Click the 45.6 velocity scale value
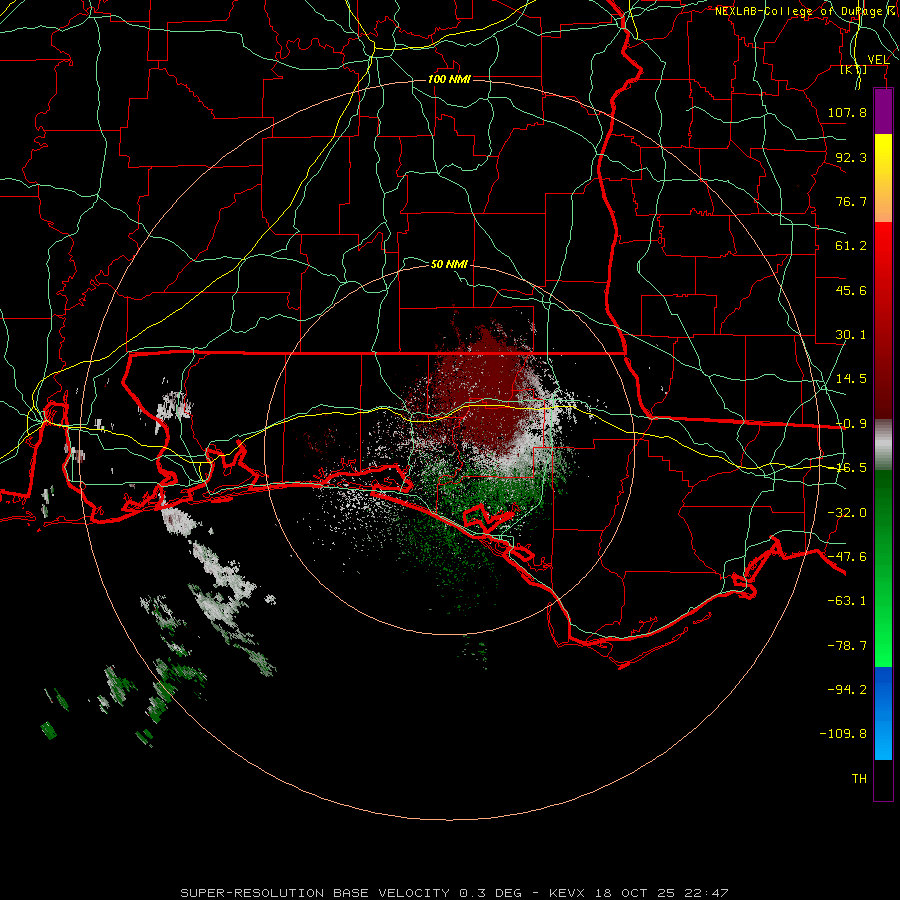Image resolution: width=900 pixels, height=900 pixels. [x=851, y=290]
